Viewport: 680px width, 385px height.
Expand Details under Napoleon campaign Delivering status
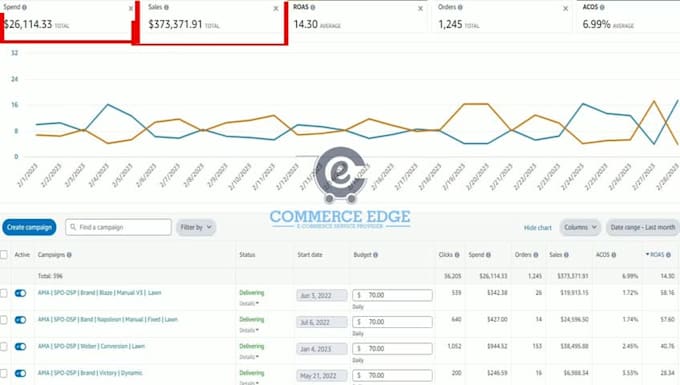249,330
